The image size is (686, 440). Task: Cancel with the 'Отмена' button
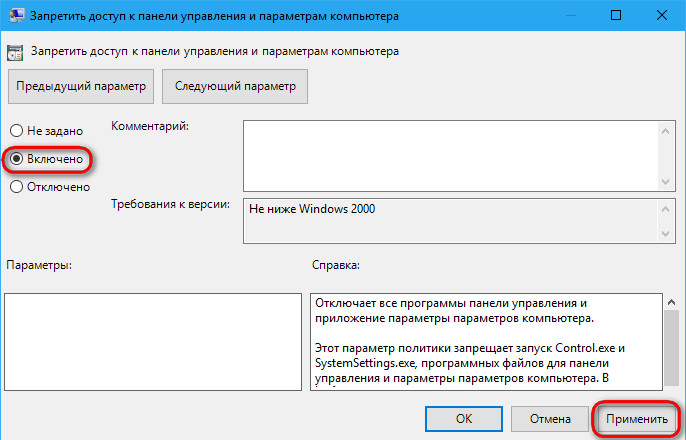click(x=550, y=419)
